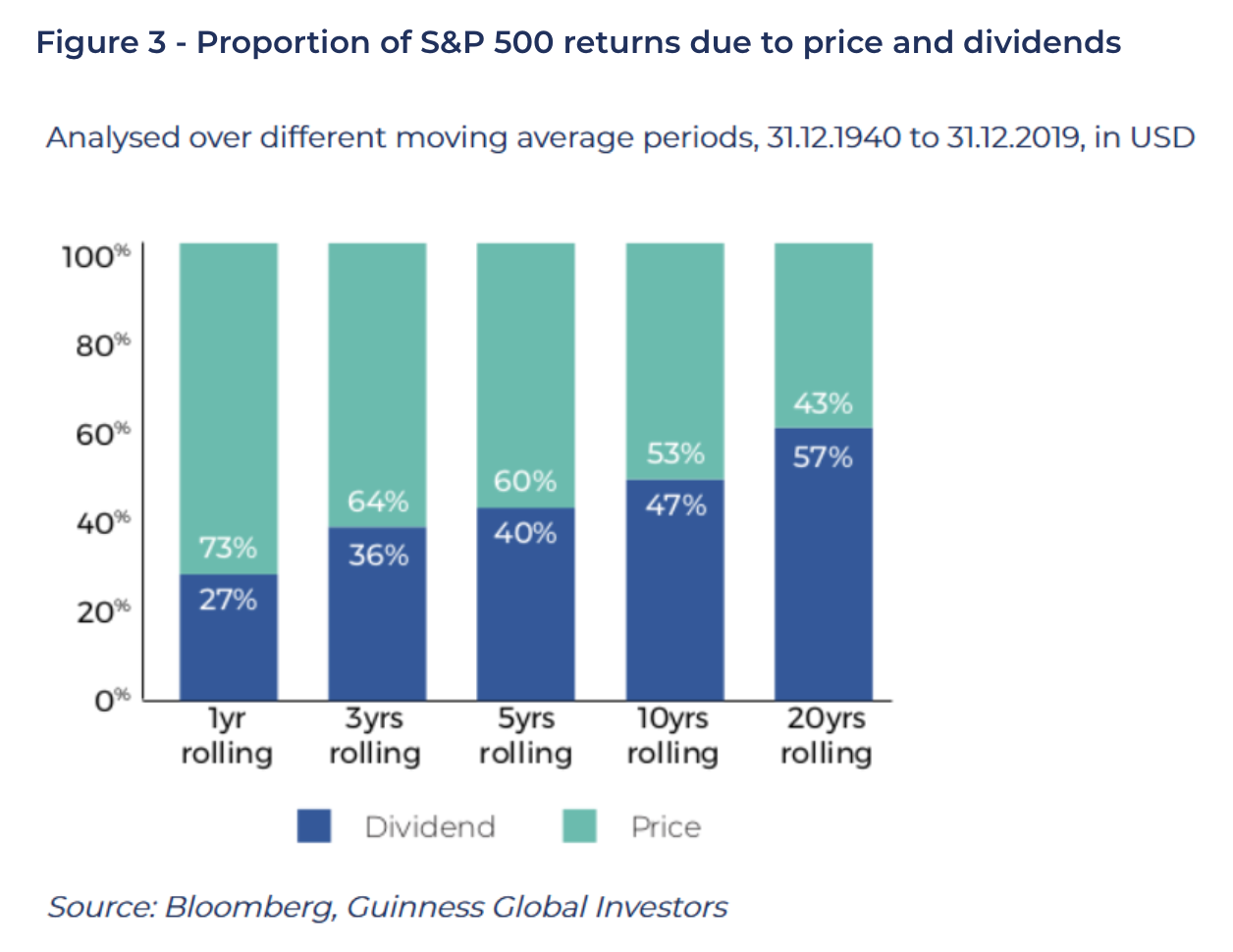Select the Dividend legend label
Screen dimensions: 1233x952
click(430, 827)
